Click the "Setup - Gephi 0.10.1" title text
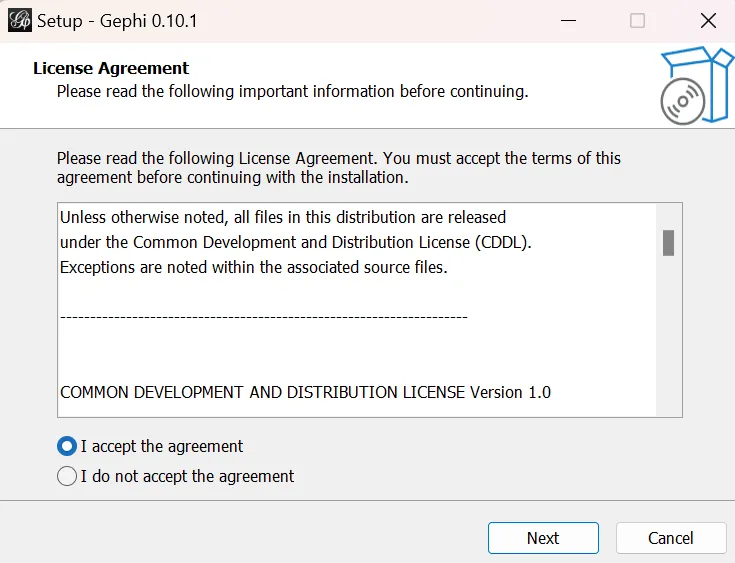Image resolution: width=735 pixels, height=563 pixels. tap(117, 20)
